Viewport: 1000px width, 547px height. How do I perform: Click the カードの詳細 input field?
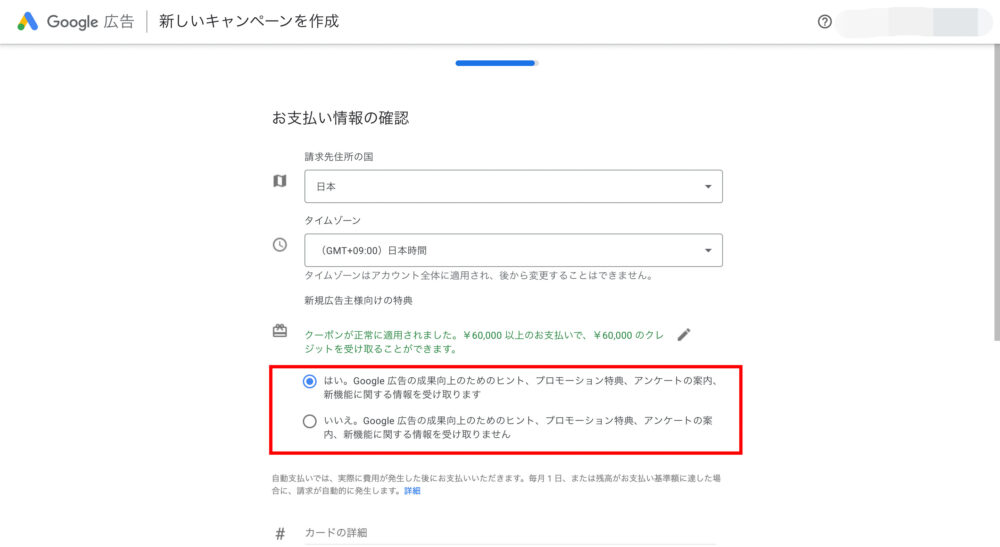510,534
